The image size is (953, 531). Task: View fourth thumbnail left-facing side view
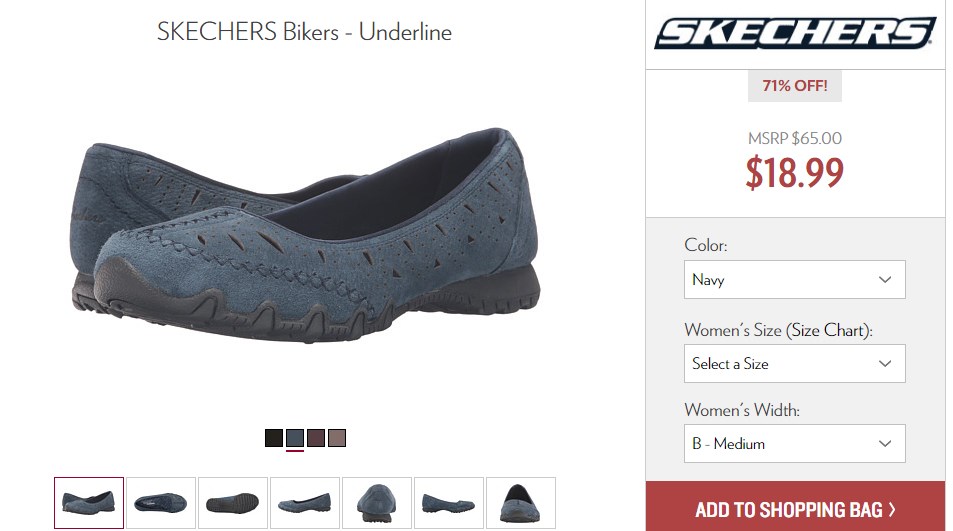(304, 503)
